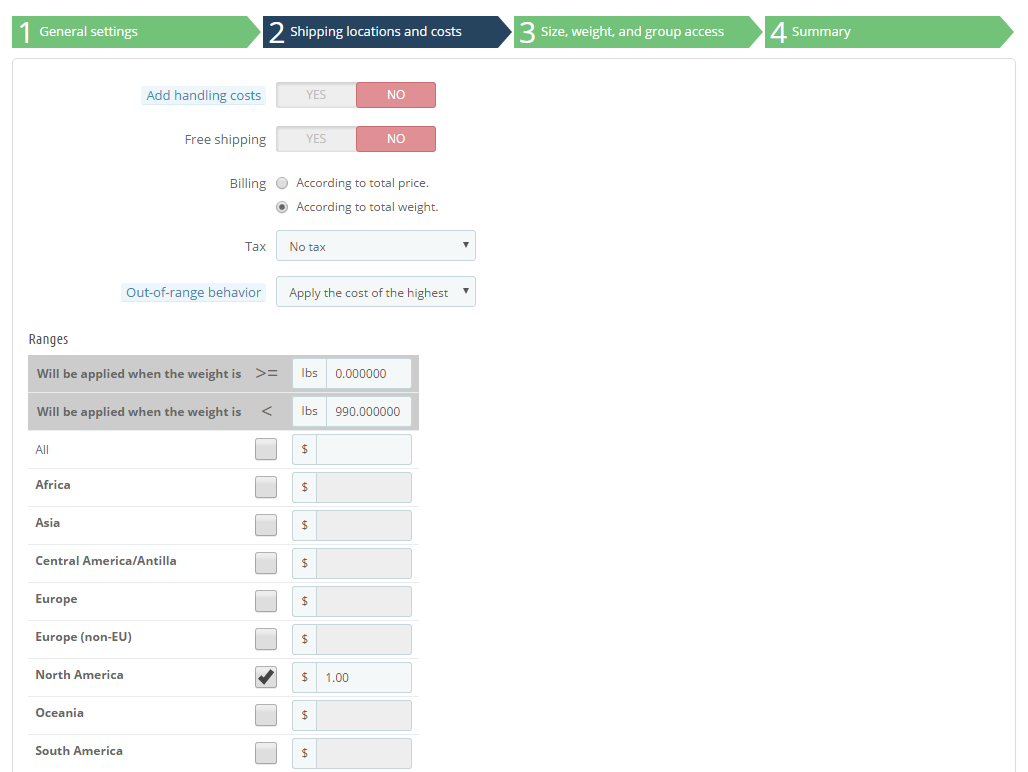Select billing According to total price
The height and width of the screenshot is (772, 1028).
pyautogui.click(x=282, y=183)
